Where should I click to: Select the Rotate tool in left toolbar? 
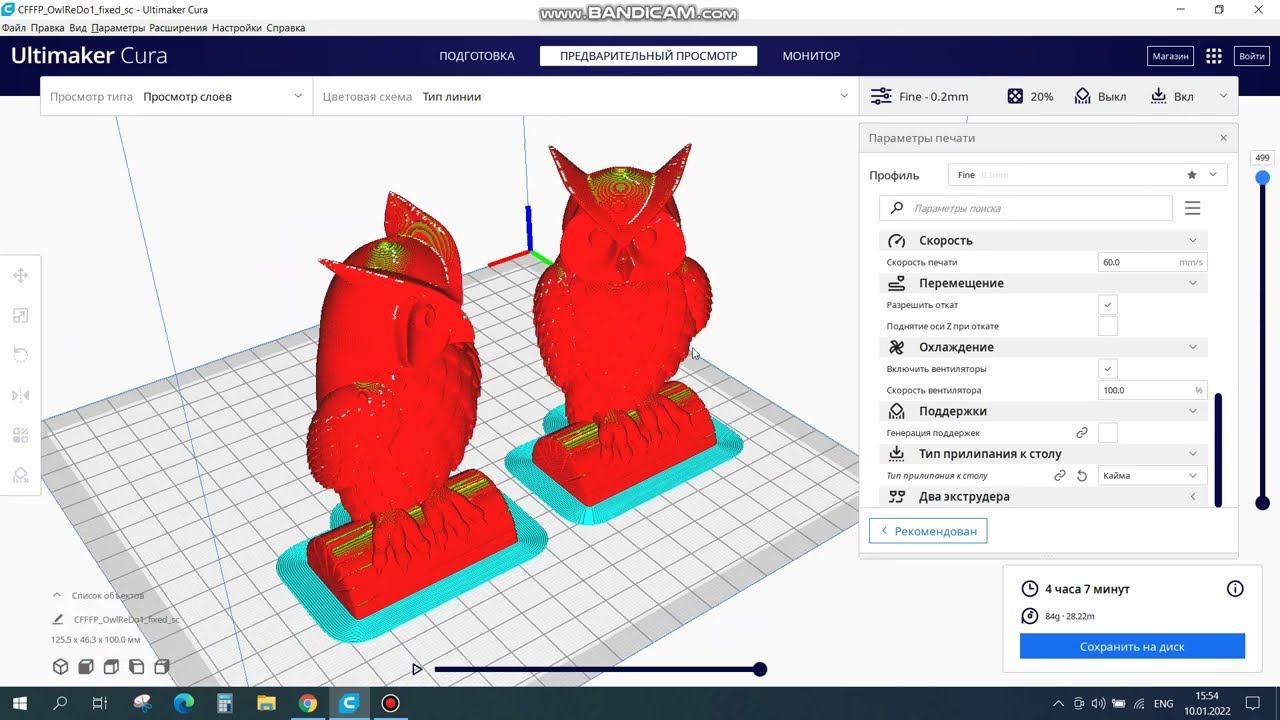point(20,355)
